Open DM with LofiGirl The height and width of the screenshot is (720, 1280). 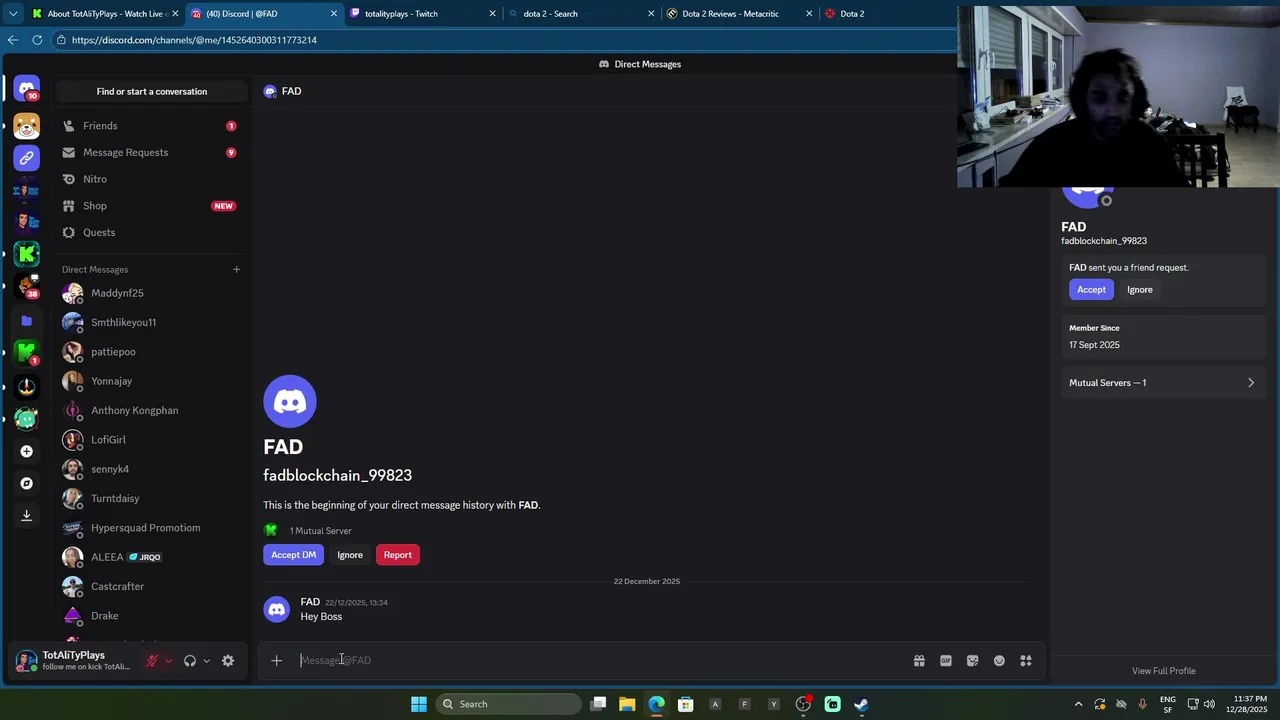152,440
